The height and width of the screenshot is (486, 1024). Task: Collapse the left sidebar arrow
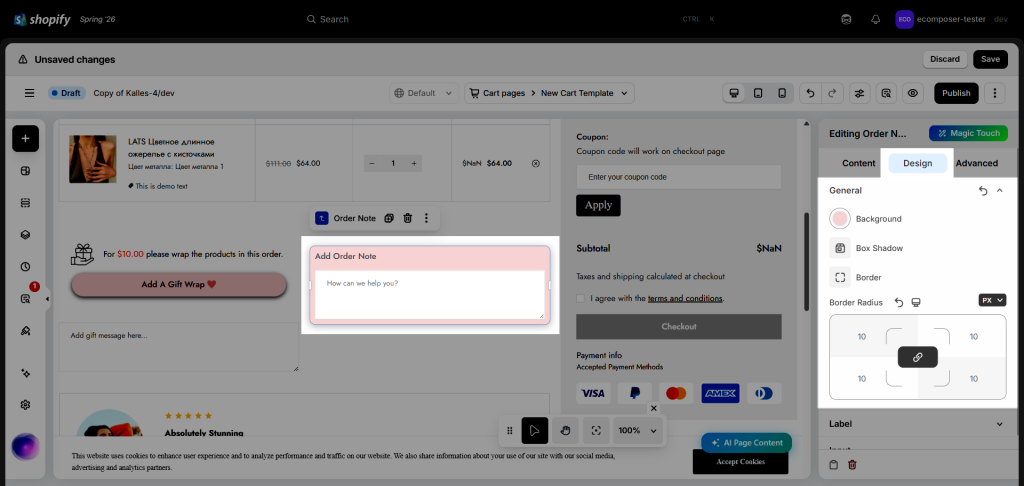click(x=47, y=299)
